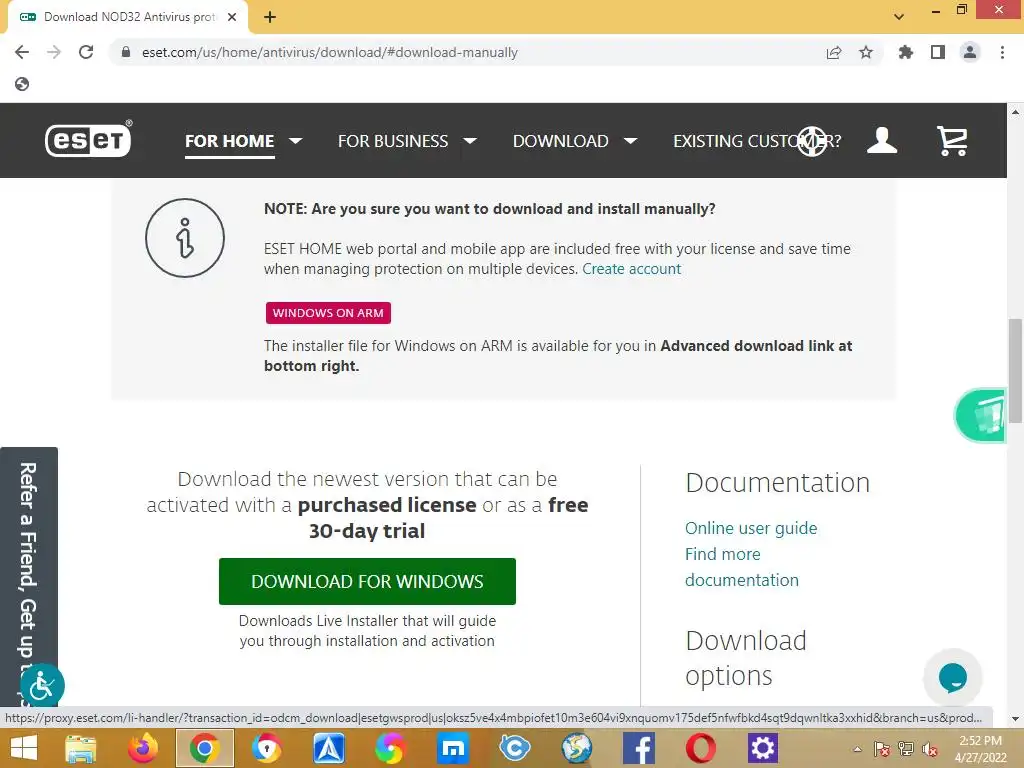1024x768 pixels.
Task: Click DOWNLOAD FOR WINDOWS button
Action: click(x=367, y=581)
